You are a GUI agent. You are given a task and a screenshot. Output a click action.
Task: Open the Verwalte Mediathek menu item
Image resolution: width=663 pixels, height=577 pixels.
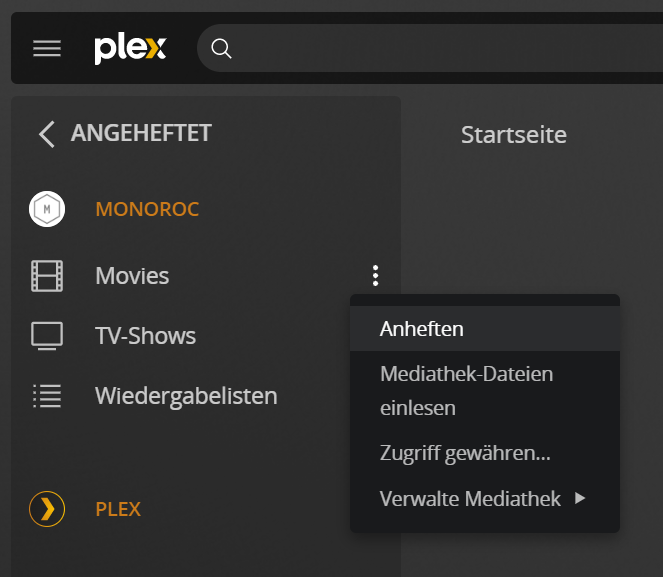pyautogui.click(x=470, y=498)
